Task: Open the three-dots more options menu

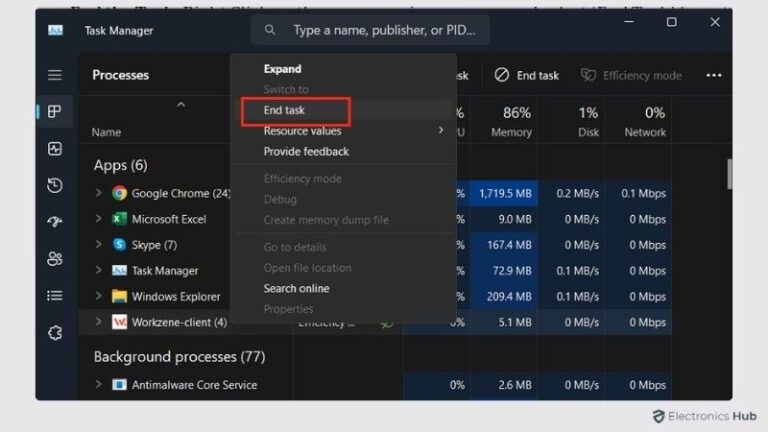Action: point(714,75)
